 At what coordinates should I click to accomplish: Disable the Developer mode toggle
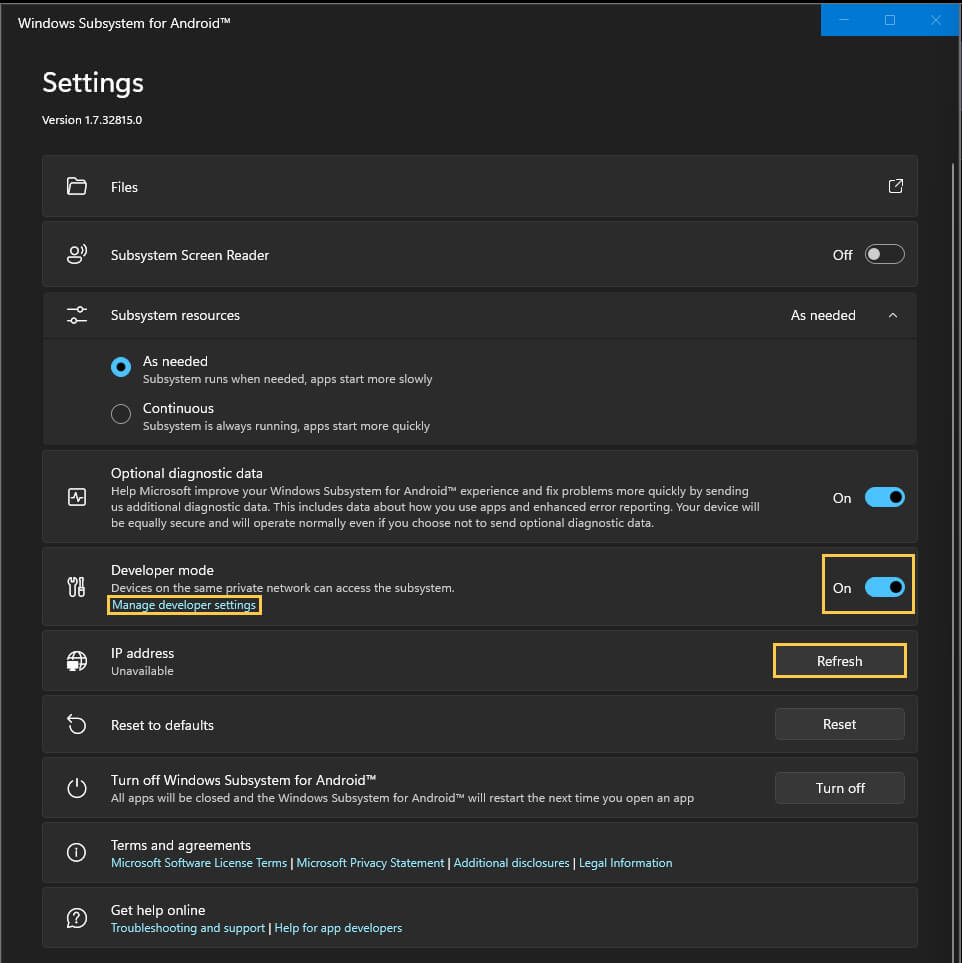884,587
